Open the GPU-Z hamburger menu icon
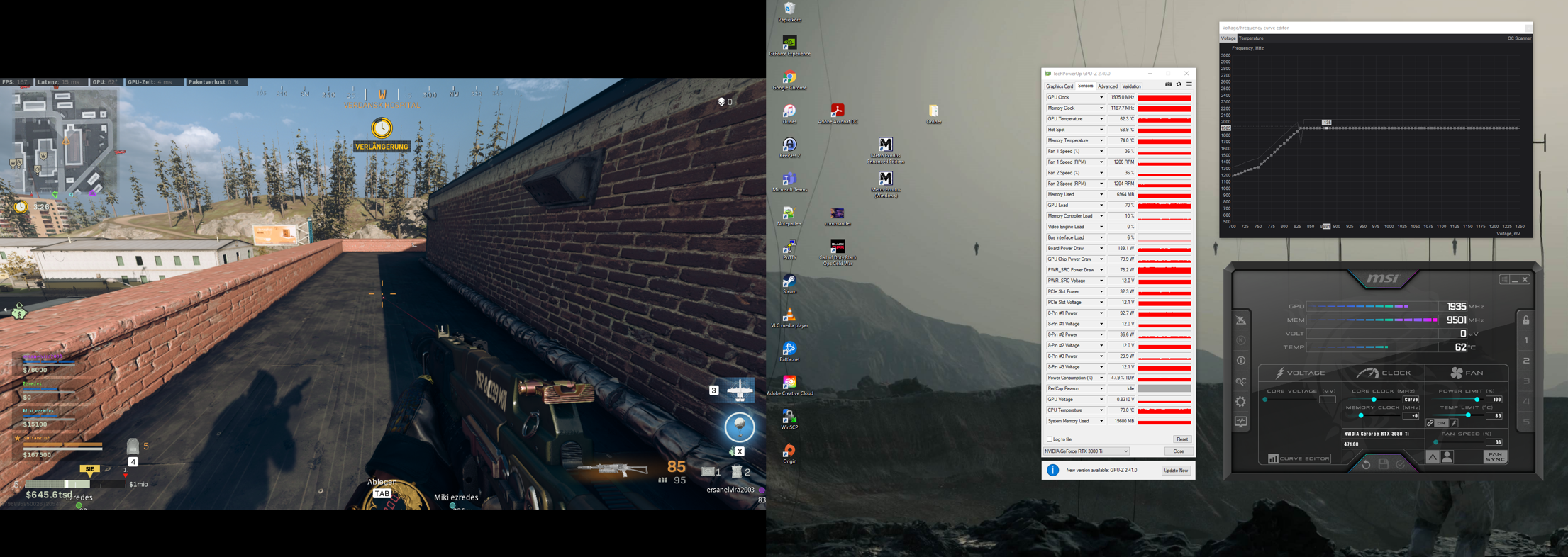1568x557 pixels. pyautogui.click(x=1189, y=85)
